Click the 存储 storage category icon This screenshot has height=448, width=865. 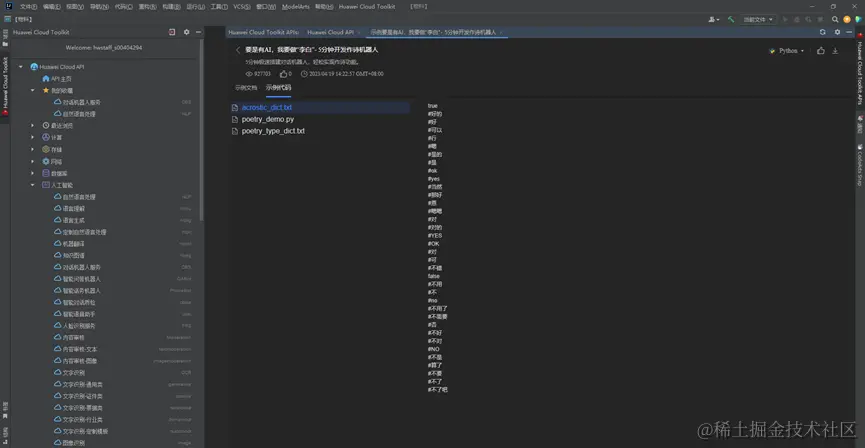(46, 149)
